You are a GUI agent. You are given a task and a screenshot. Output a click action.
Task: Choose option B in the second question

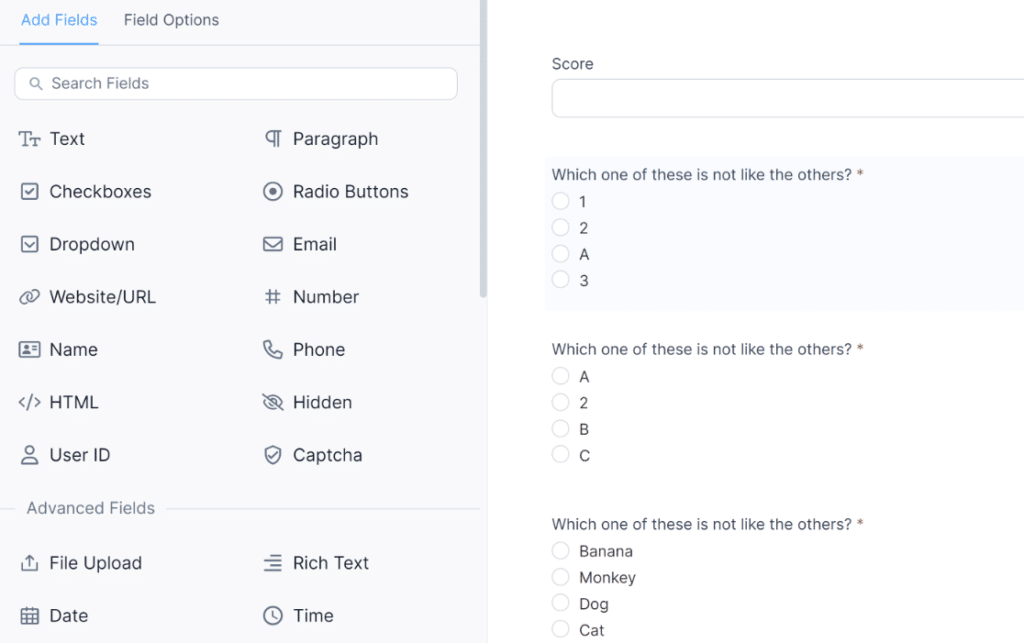[x=560, y=428]
